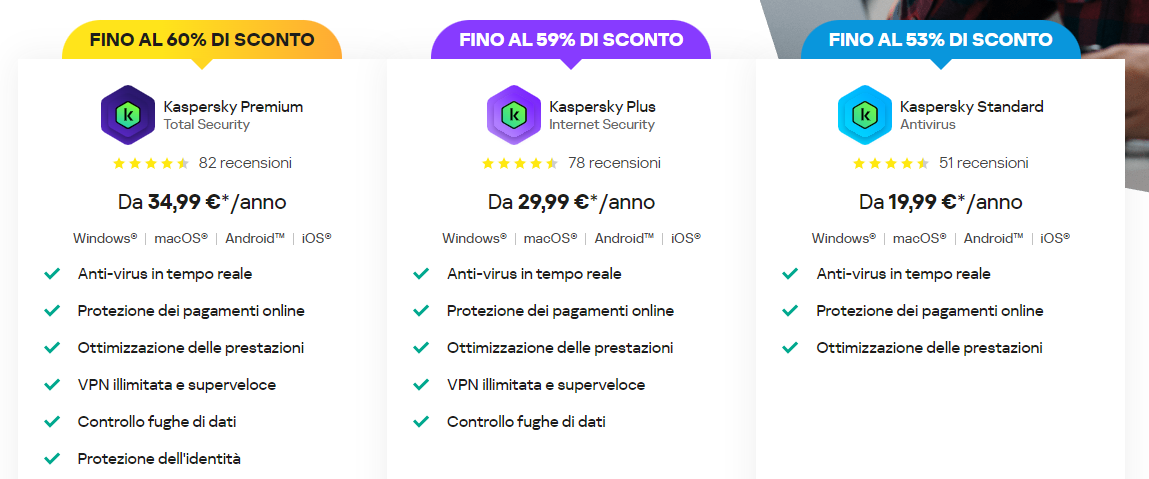Viewport: 1149px width, 479px height.
Task: Open the 78 recensioni reviews link
Action: pos(614,163)
